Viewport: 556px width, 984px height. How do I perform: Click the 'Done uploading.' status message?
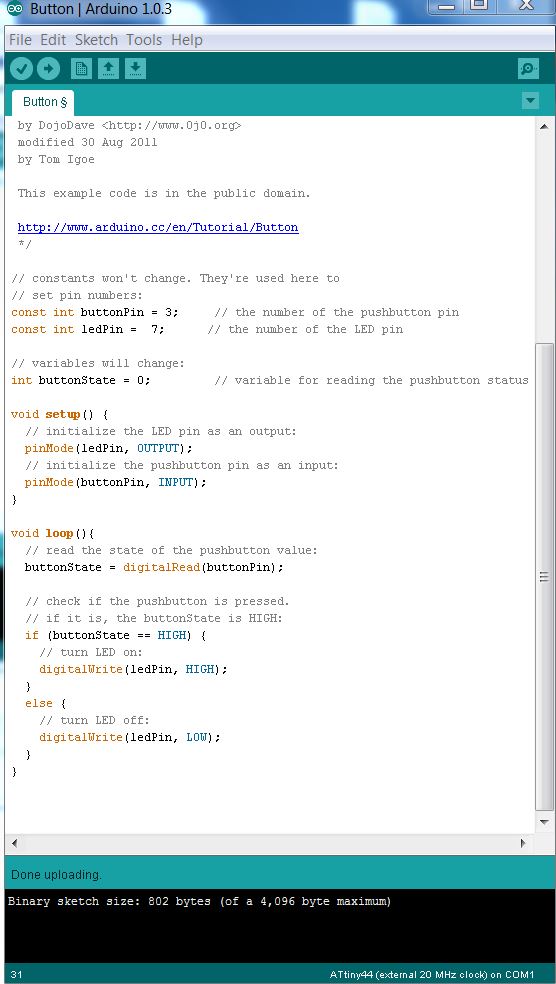coord(56,874)
